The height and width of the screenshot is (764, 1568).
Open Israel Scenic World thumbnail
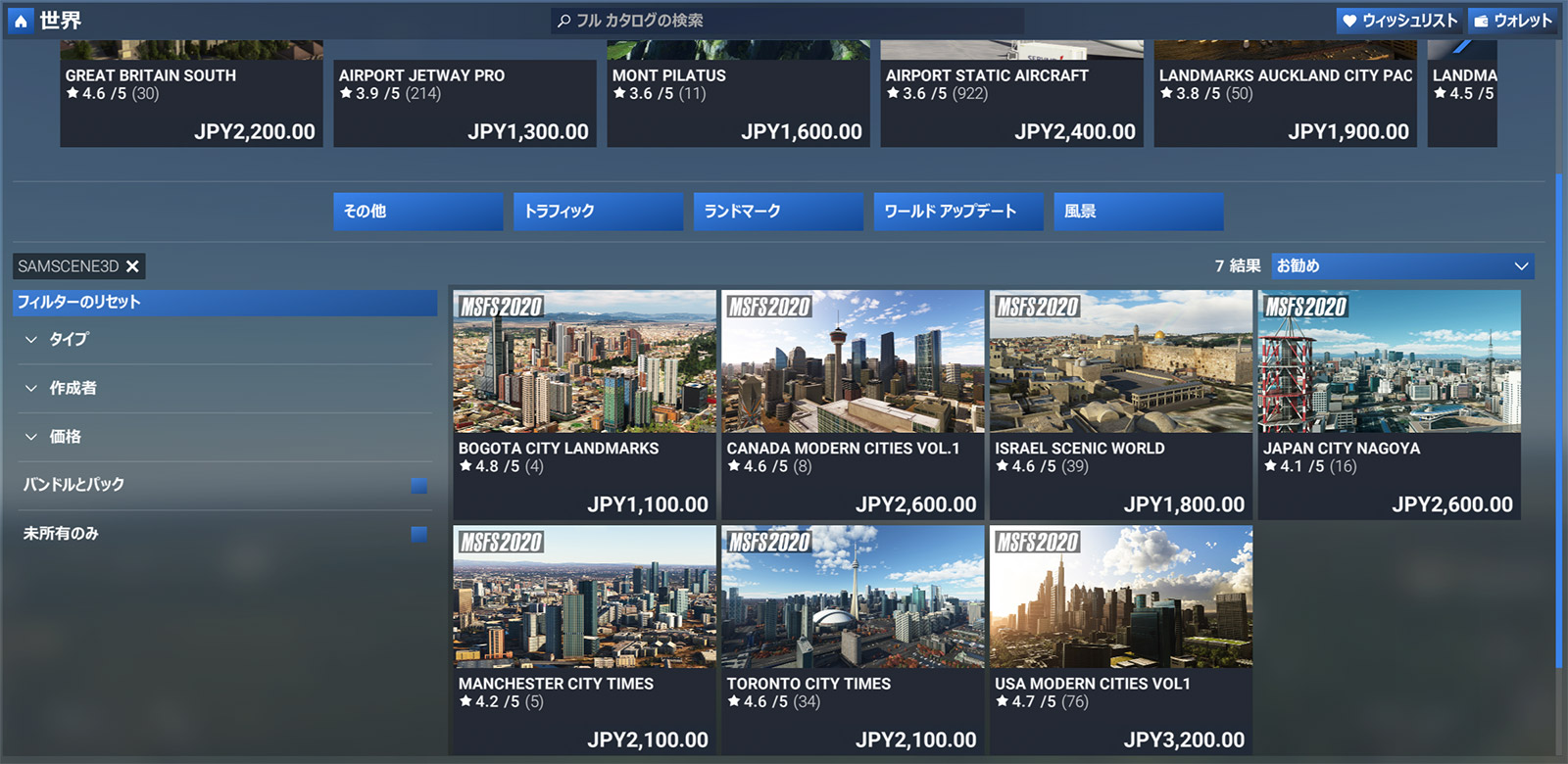click(x=1122, y=361)
